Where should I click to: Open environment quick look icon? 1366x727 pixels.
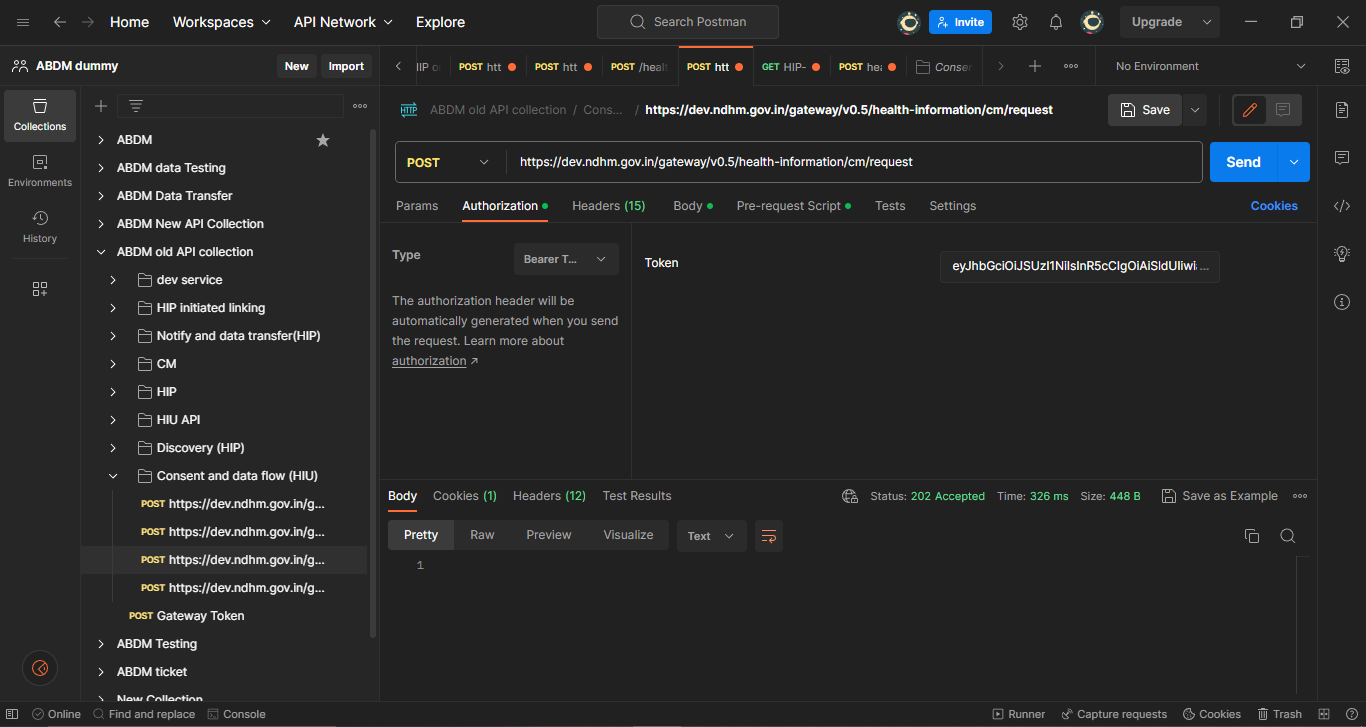pyautogui.click(x=1342, y=66)
